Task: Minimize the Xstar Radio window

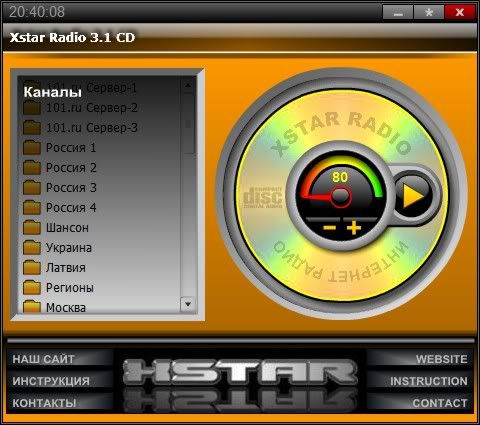Action: [x=398, y=13]
